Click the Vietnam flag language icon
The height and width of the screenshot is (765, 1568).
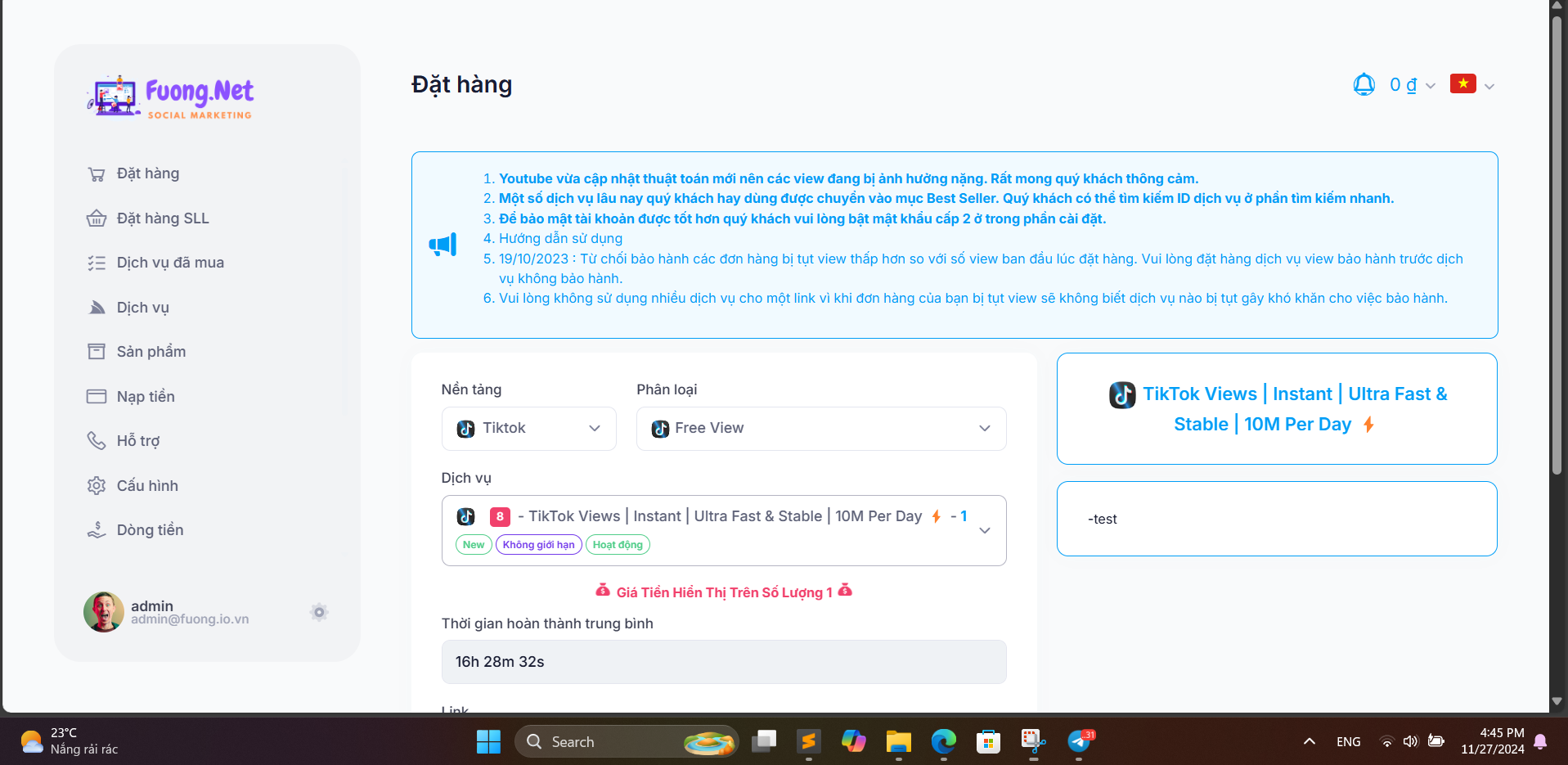click(1464, 83)
